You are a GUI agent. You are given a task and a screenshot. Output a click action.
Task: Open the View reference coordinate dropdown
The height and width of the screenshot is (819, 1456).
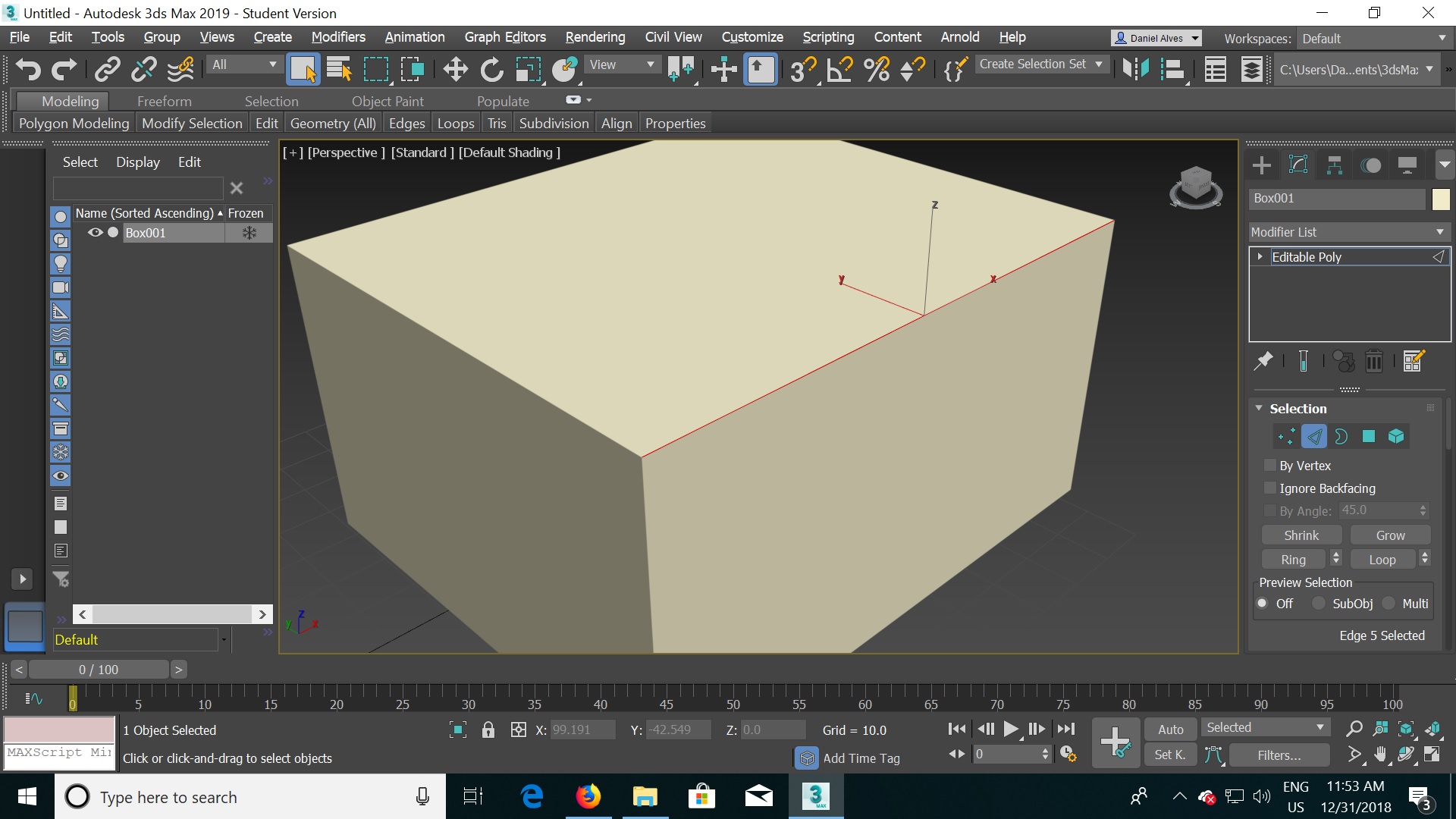tap(621, 64)
